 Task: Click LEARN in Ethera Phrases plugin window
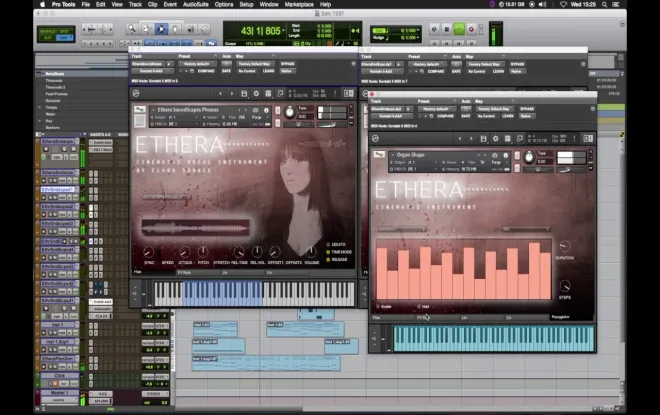coord(268,71)
